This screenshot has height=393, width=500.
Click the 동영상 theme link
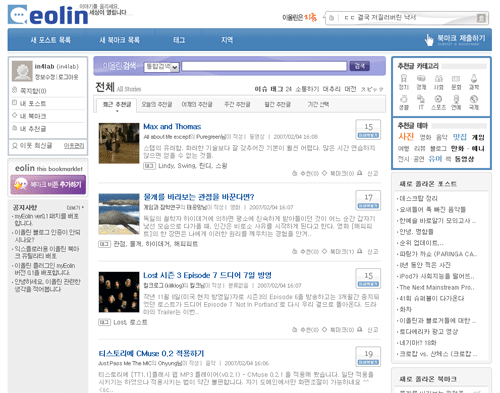(x=464, y=159)
